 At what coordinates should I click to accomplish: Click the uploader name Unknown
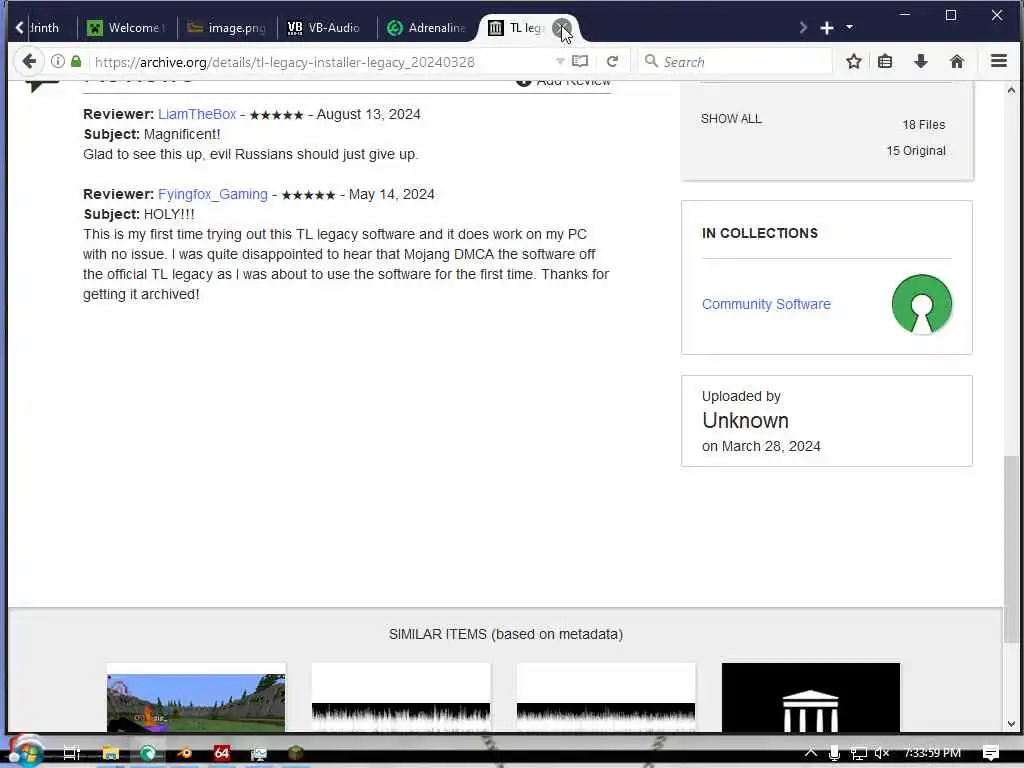click(745, 421)
